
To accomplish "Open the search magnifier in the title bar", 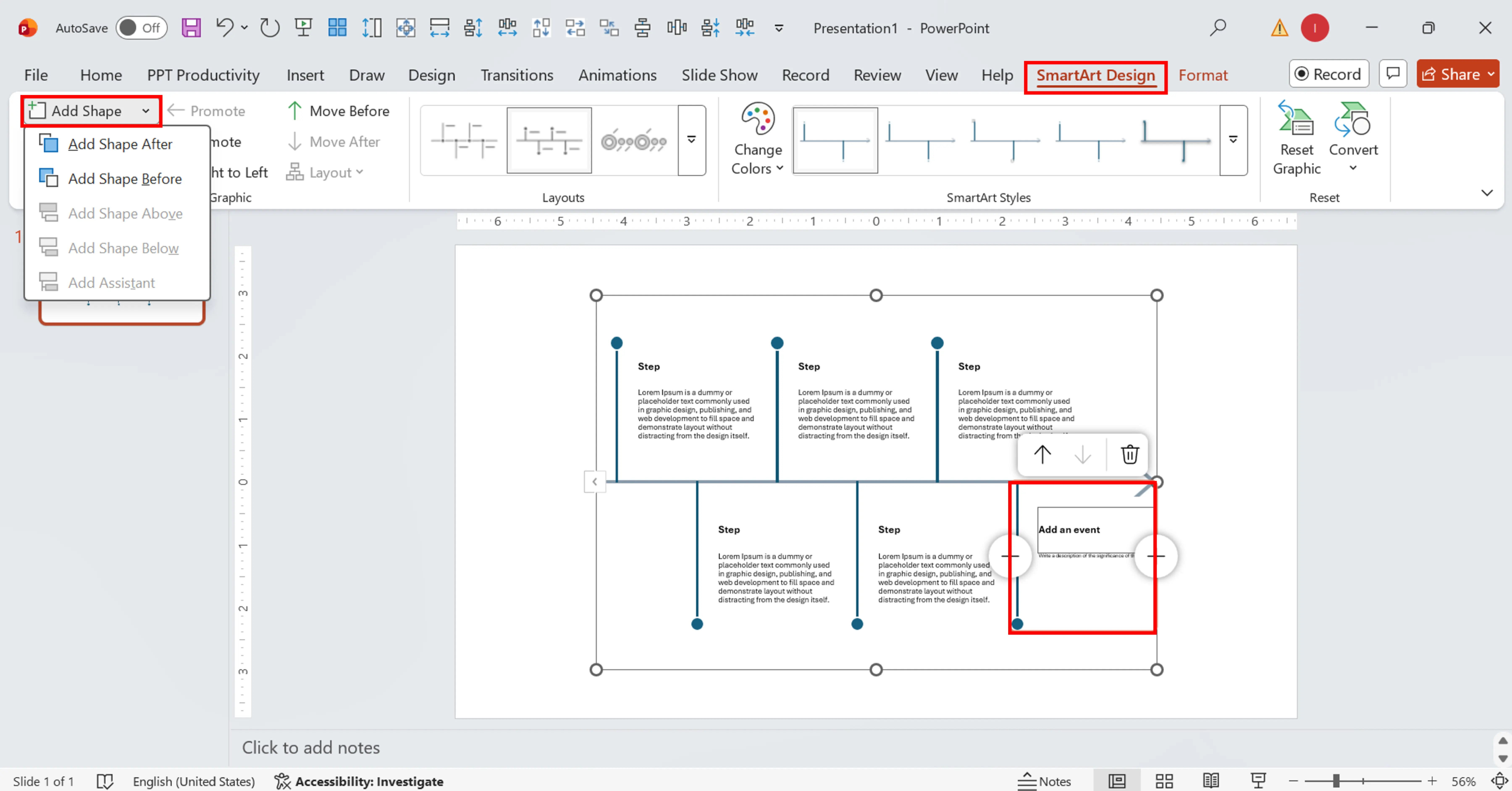I will pos(1218,28).
